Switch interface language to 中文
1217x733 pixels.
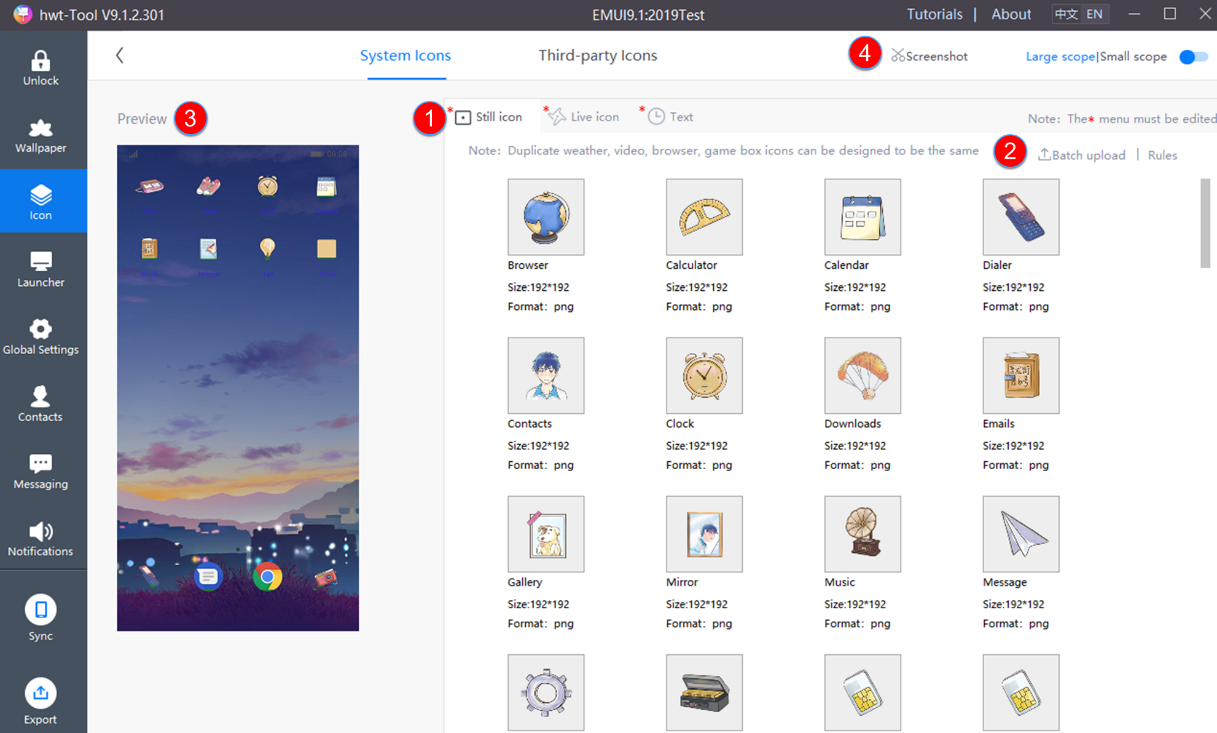(x=1064, y=13)
